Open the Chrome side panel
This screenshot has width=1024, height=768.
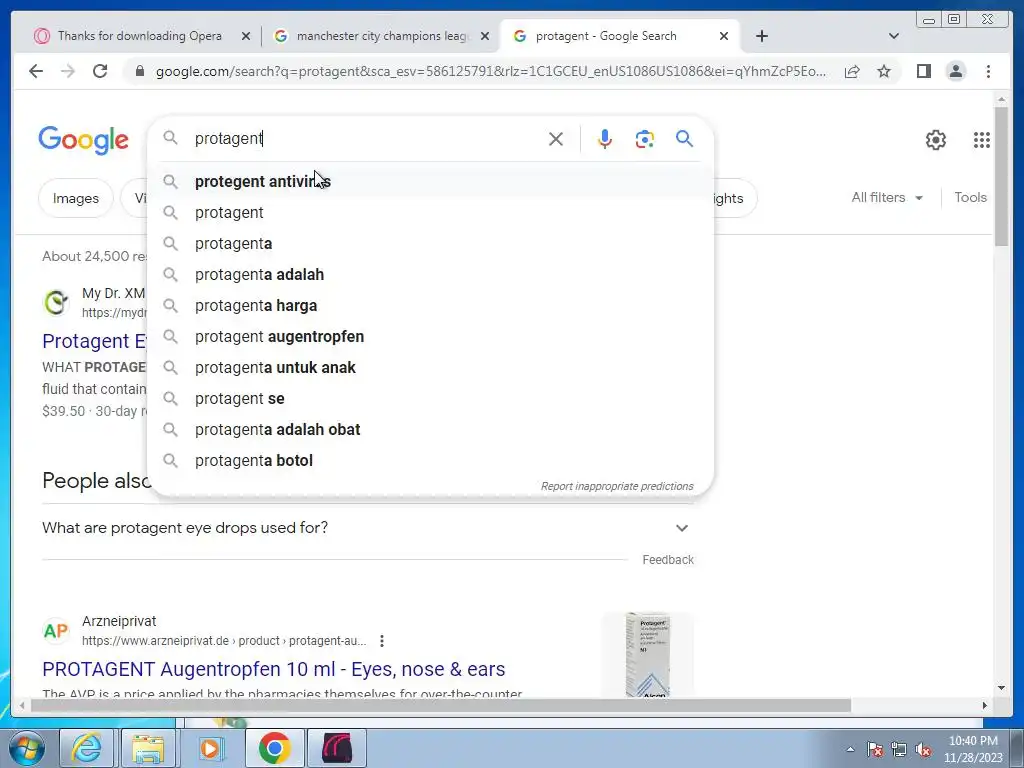(x=923, y=71)
